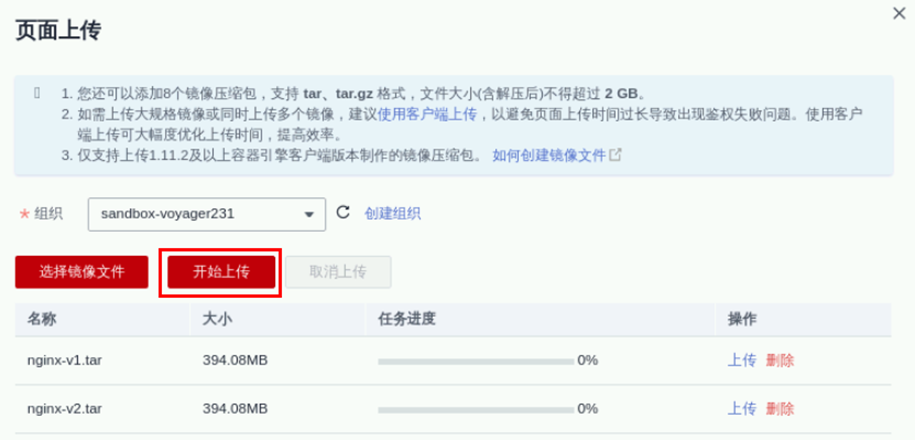This screenshot has width=915, height=440.
Task: Click the progress bar for nginx-v1.tar
Action: pos(475,360)
